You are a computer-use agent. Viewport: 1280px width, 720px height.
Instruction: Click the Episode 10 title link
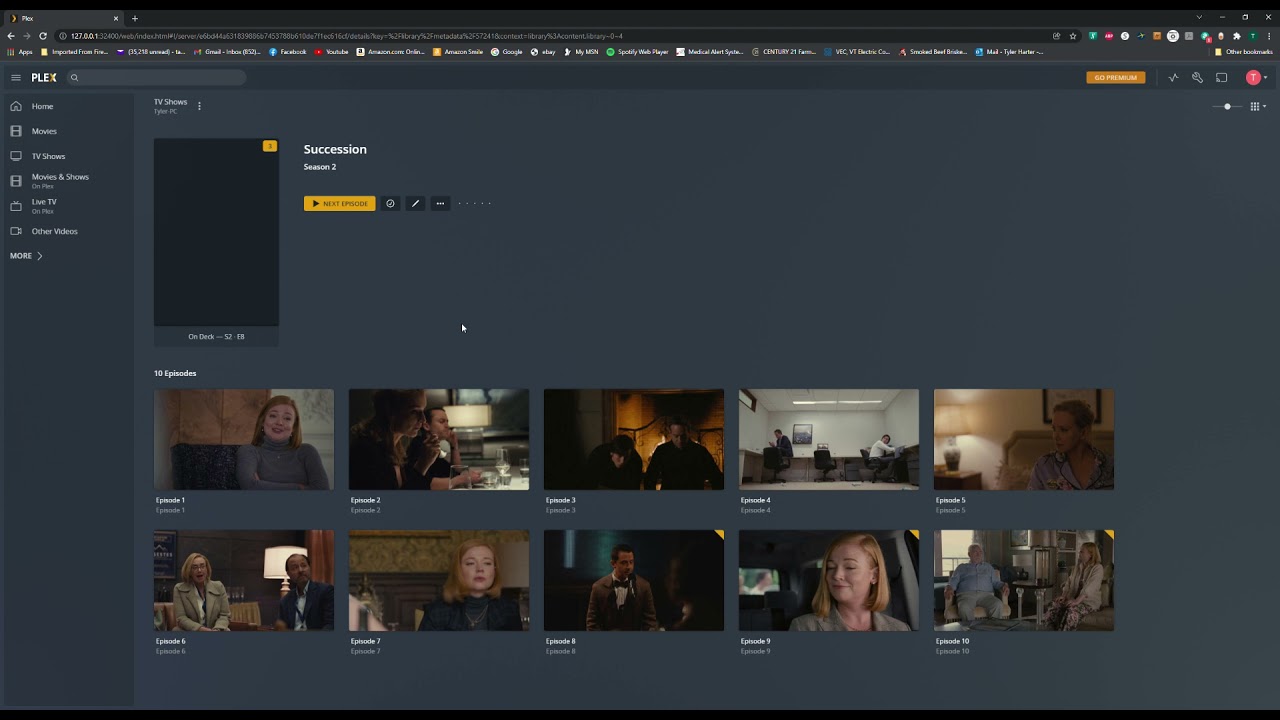pyautogui.click(x=952, y=641)
